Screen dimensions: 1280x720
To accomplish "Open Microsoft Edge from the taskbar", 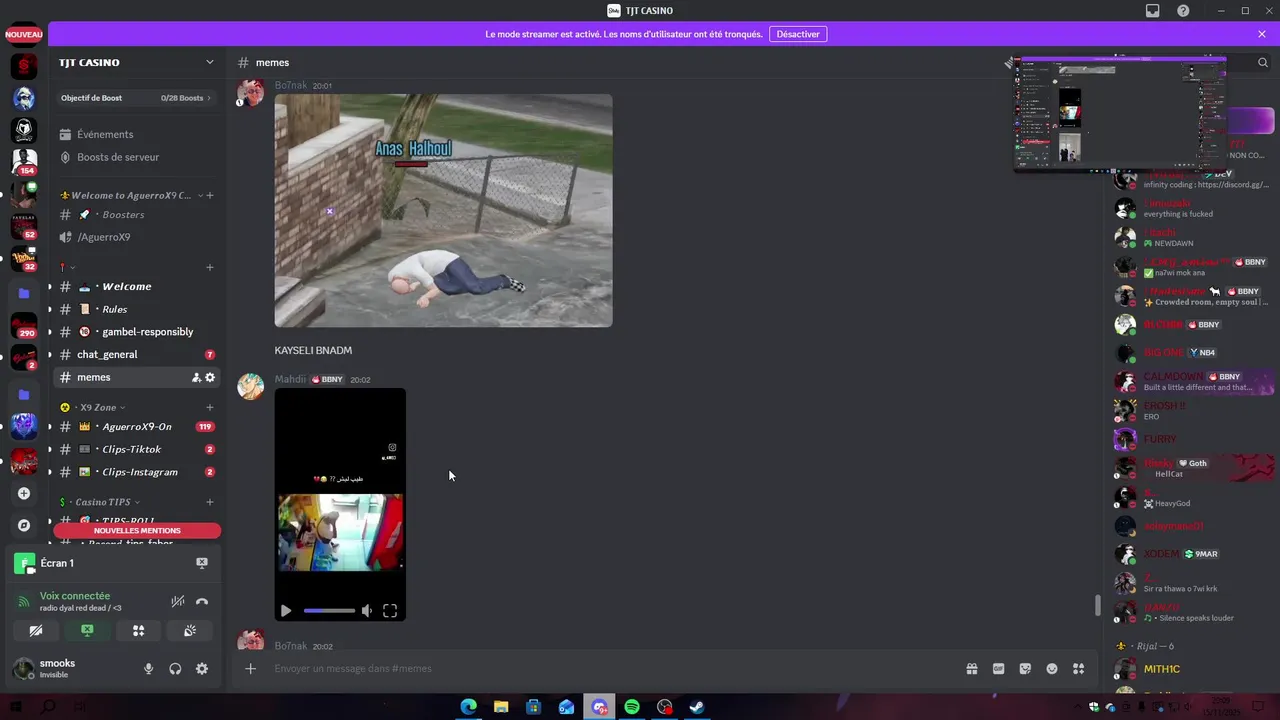I will tap(468, 707).
